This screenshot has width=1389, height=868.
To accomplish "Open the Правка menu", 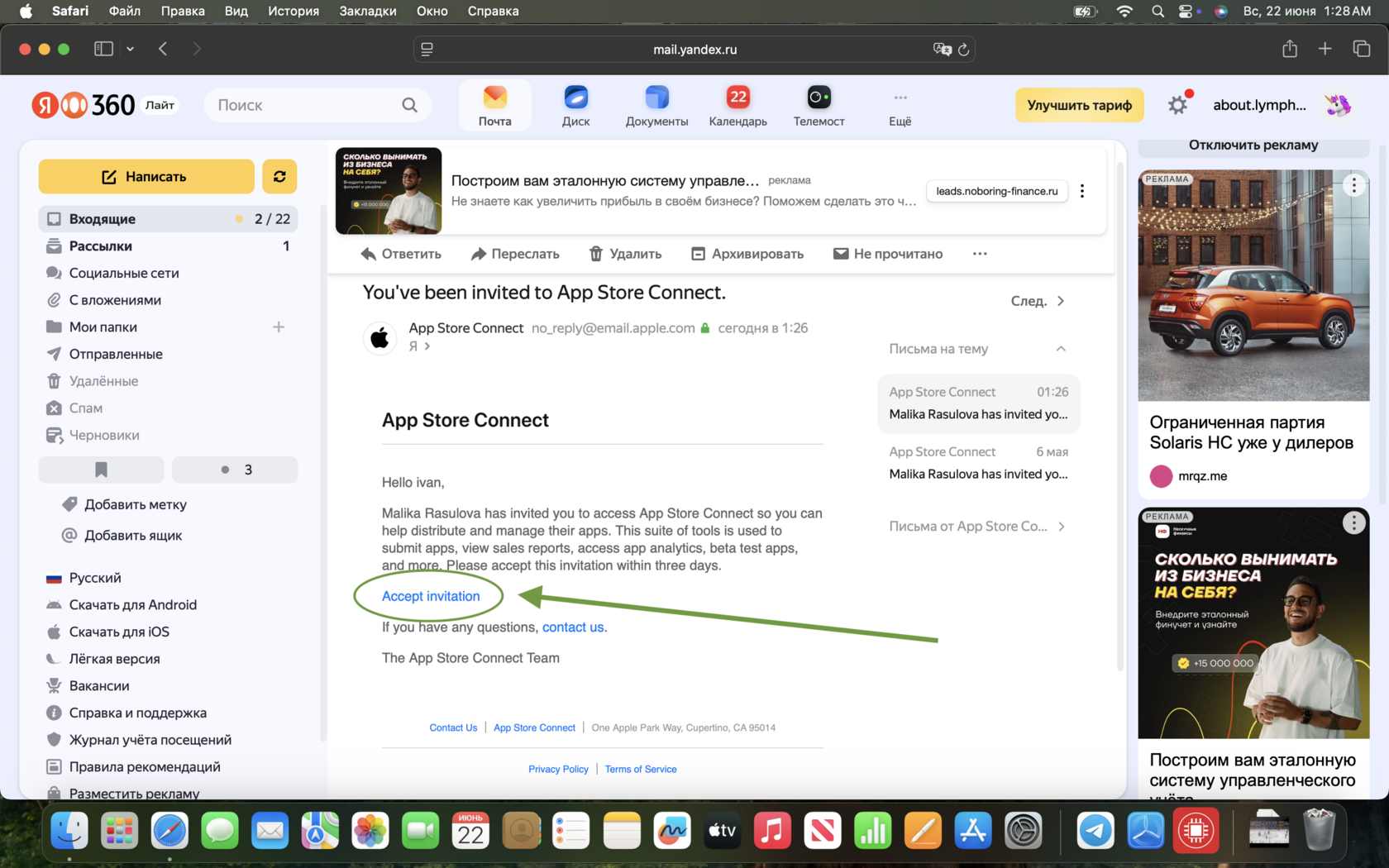I will click(x=183, y=11).
